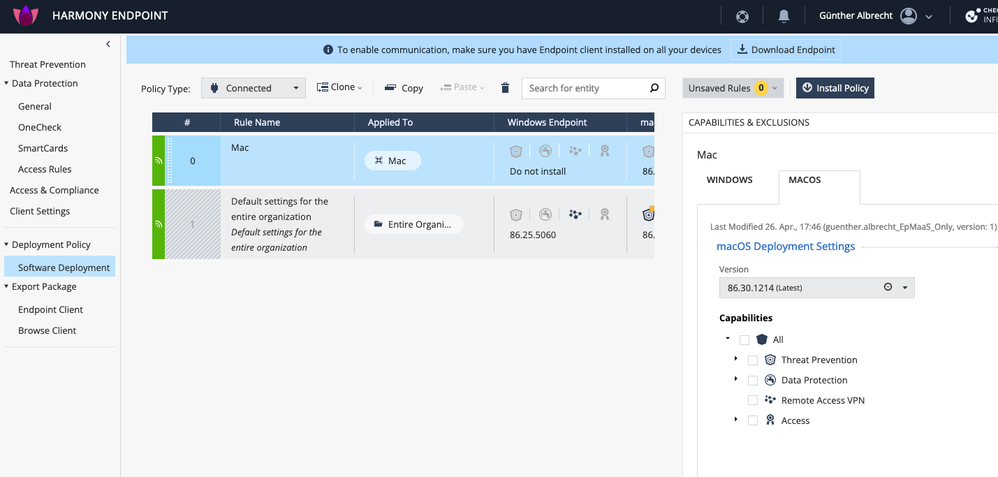The width and height of the screenshot is (998, 477).
Task: Collapse the left sidebar with the chevron
Action: 108,44
